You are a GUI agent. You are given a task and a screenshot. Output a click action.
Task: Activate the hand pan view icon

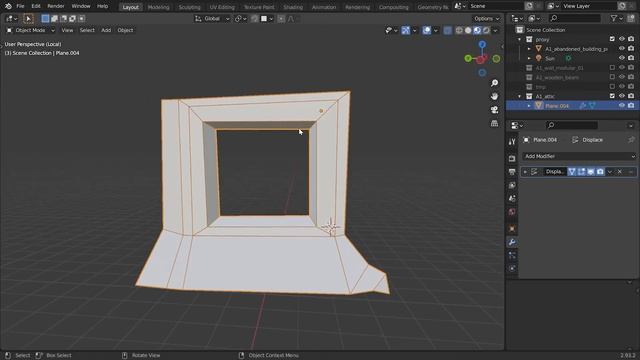[494, 97]
